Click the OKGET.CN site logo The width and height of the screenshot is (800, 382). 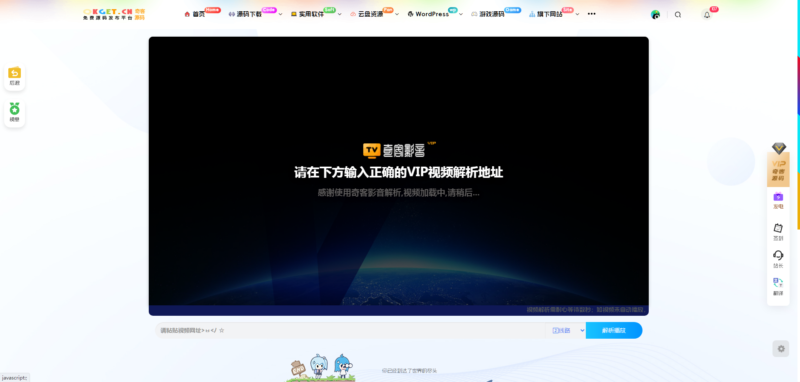(x=114, y=14)
